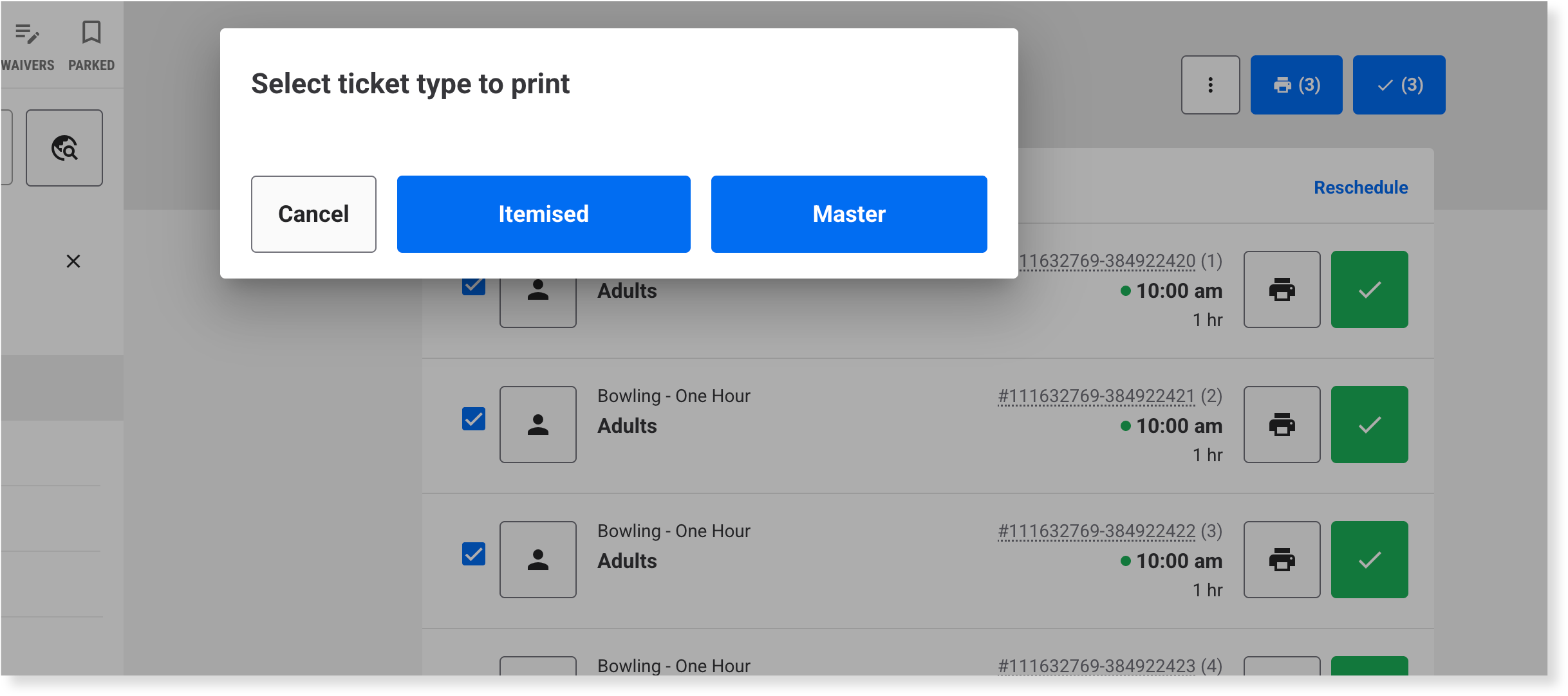This screenshot has height=696, width=1568.
Task: Uncheck the checkbox for ticket (3)
Action: (x=474, y=554)
